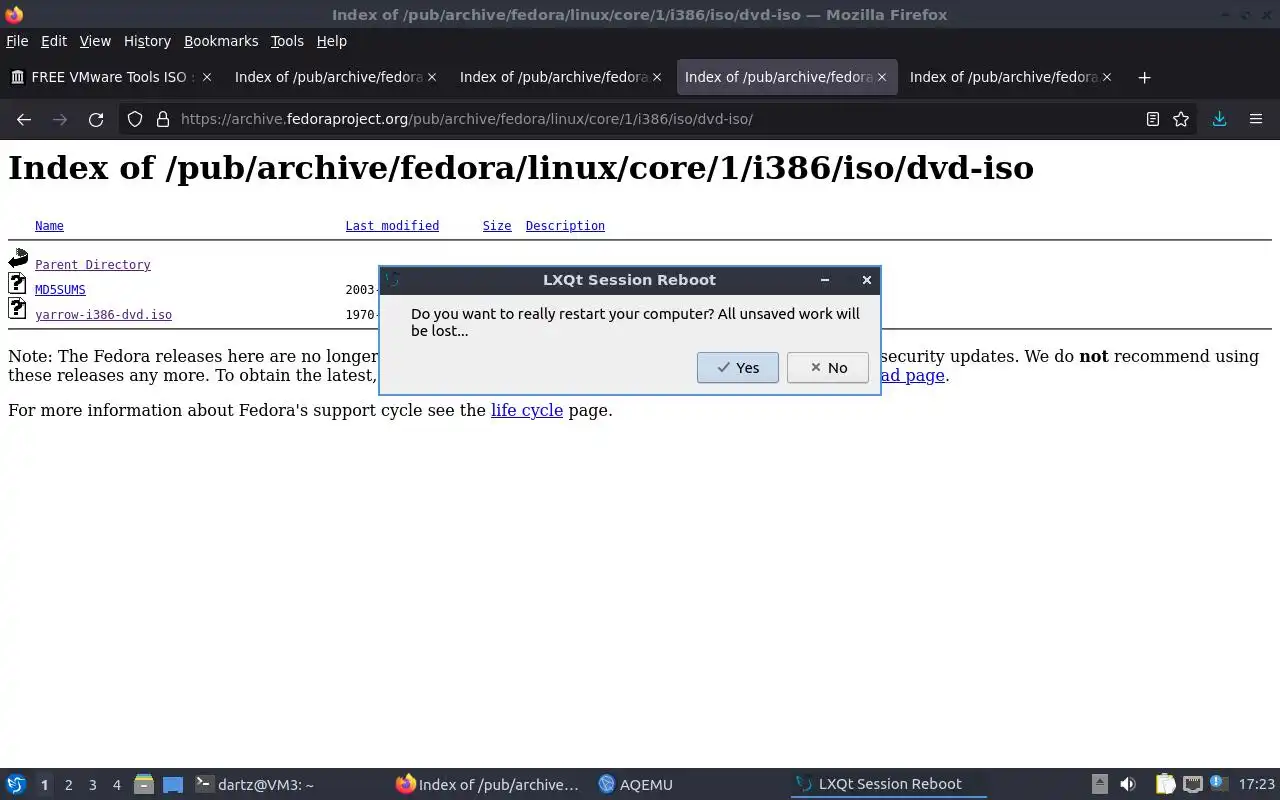The height and width of the screenshot is (800, 1280).
Task: Open the Bookmarks menu
Action: [x=221, y=41]
